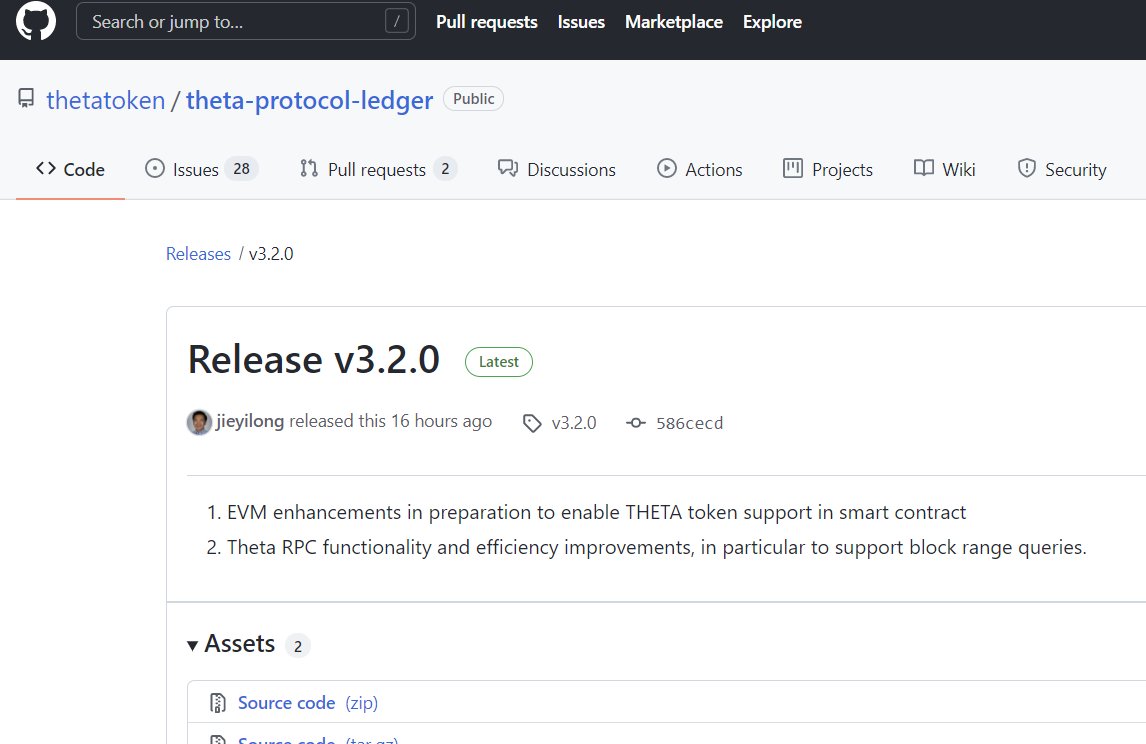Screen dimensions: 1146x744
Task: Open the jieyilong profile link
Action: click(x=250, y=421)
